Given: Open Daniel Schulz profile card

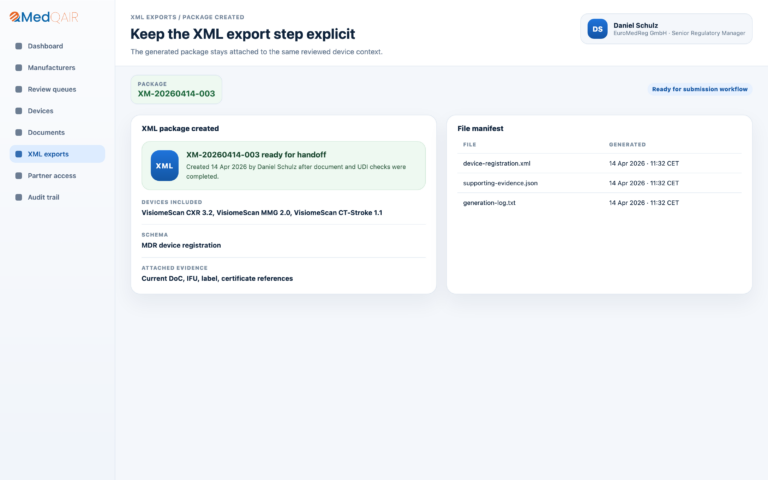Looking at the screenshot, I should pos(666,29).
